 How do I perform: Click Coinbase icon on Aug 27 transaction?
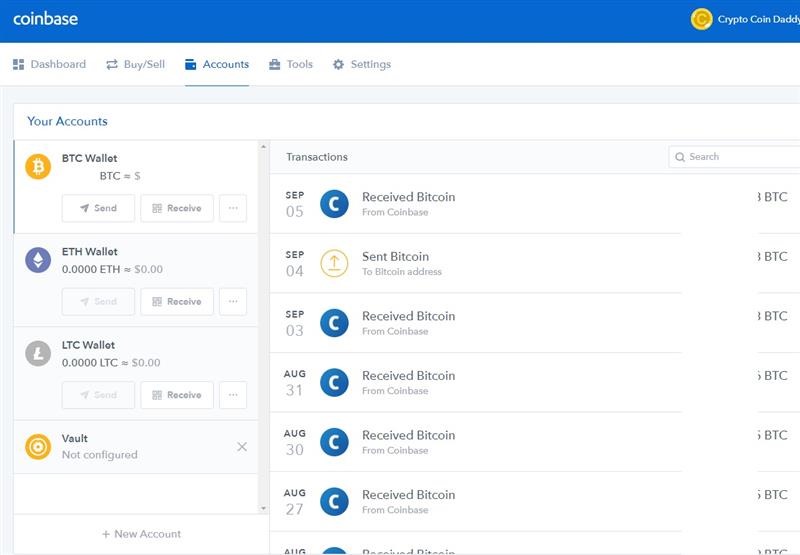click(334, 501)
